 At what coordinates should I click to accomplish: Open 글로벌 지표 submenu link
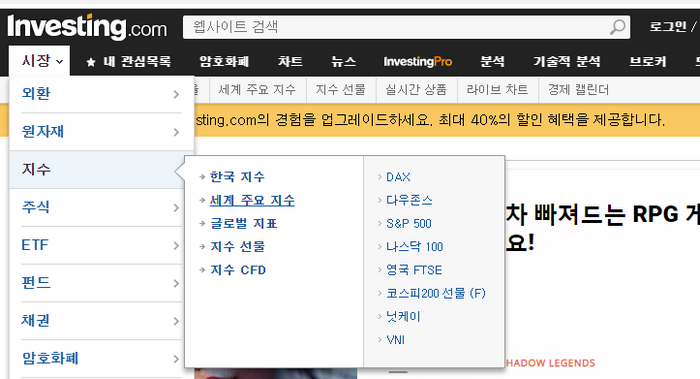click(244, 223)
